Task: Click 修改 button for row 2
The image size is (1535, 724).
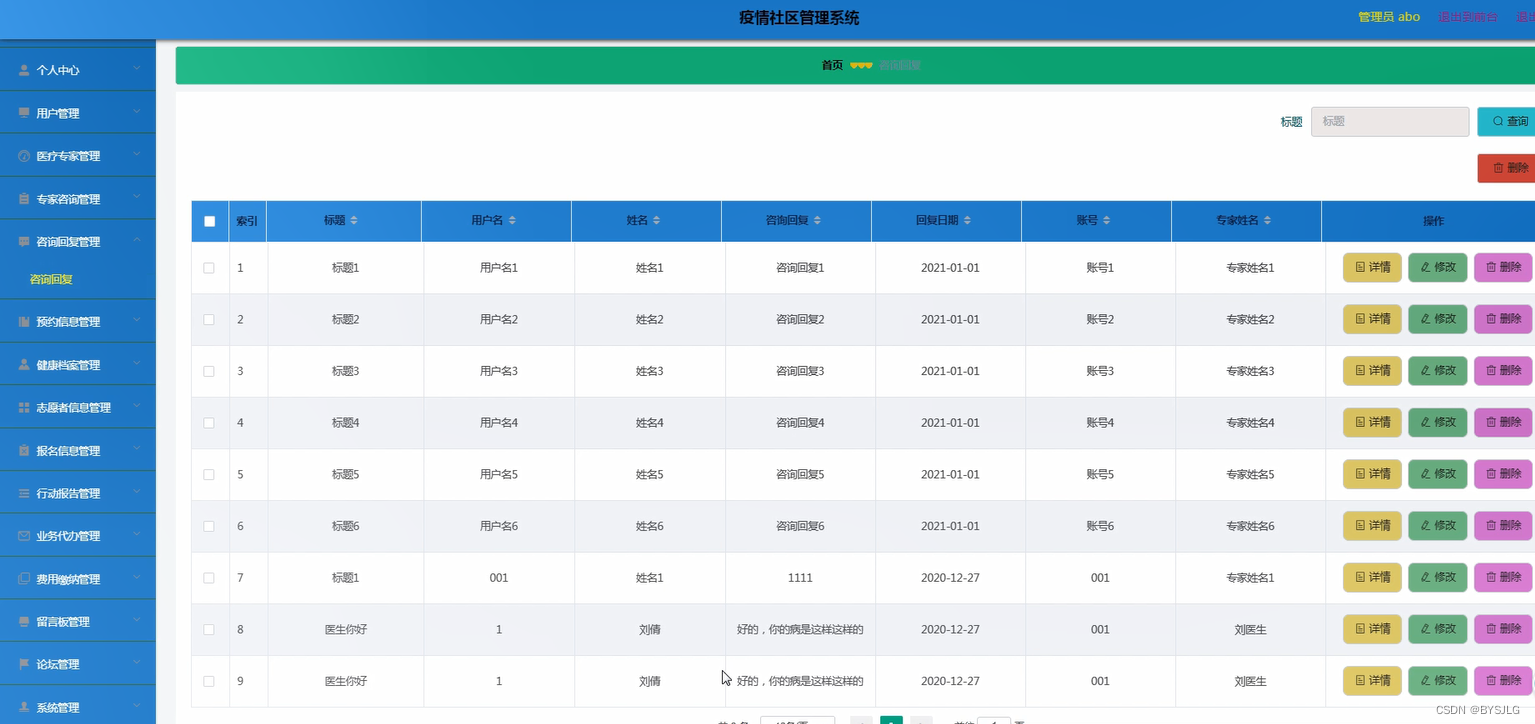Action: 1438,319
